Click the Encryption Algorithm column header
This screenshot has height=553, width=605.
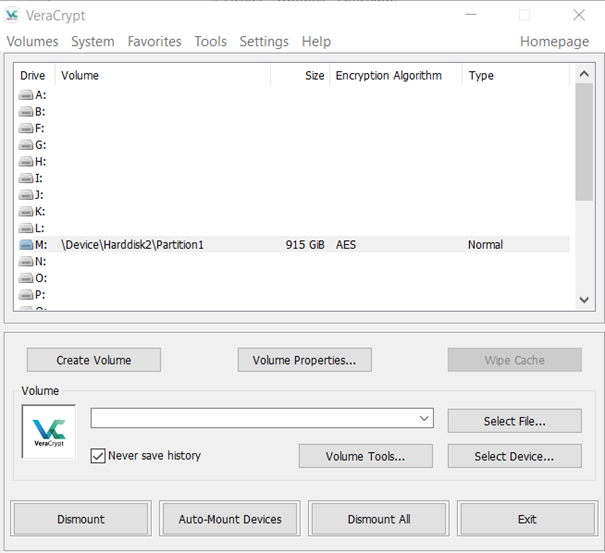(x=396, y=75)
